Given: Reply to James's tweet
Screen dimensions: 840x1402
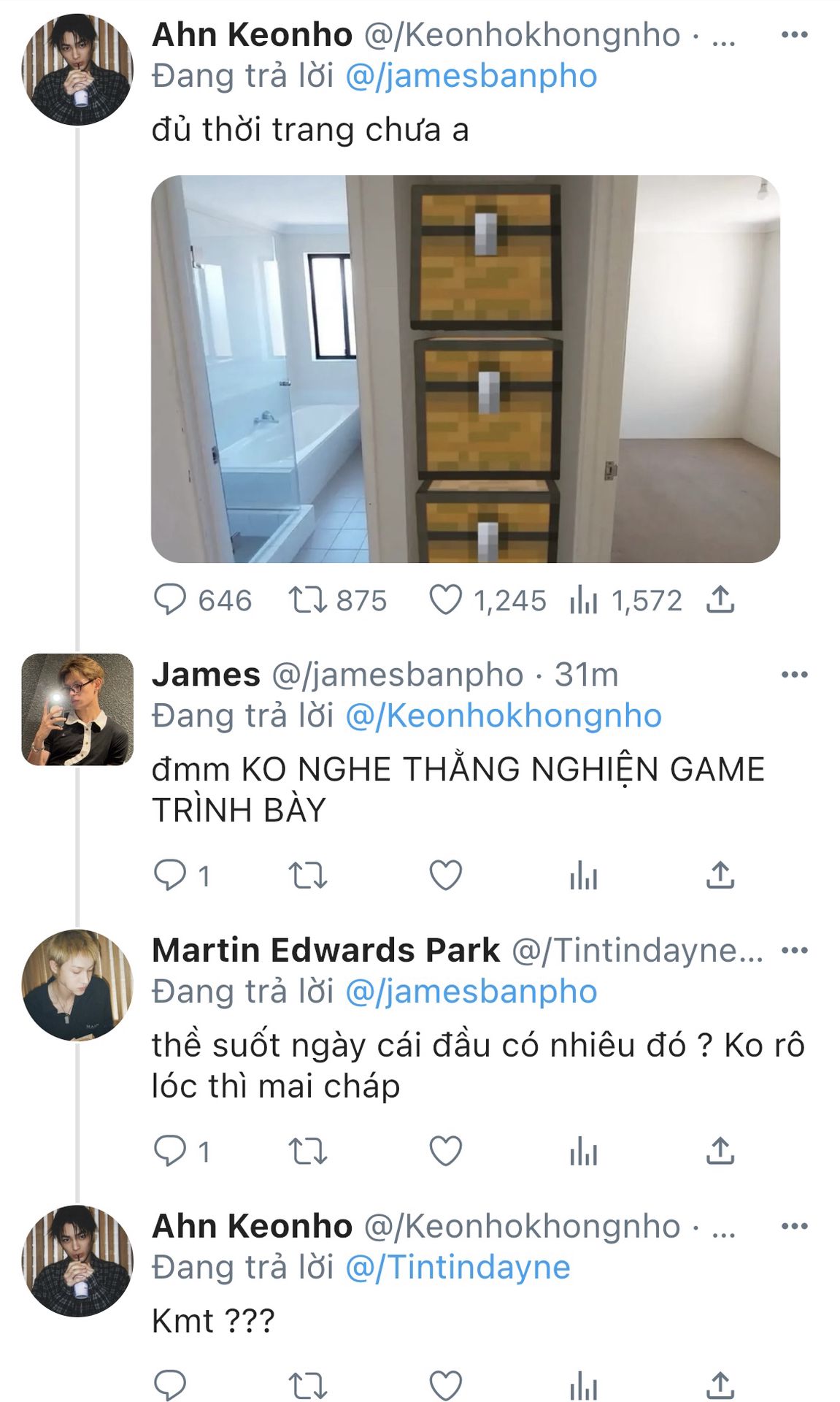Looking at the screenshot, I should (x=170, y=875).
